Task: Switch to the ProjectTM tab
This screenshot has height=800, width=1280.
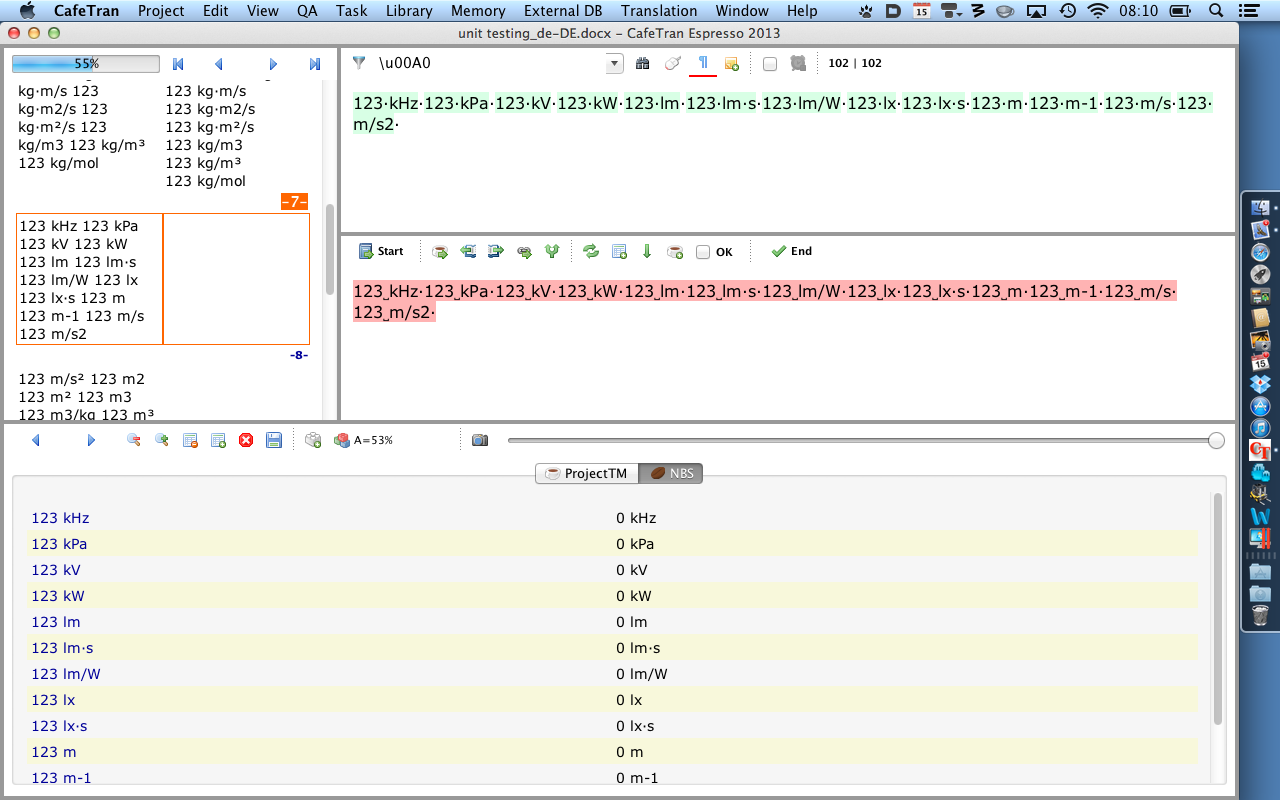Action: [586, 473]
